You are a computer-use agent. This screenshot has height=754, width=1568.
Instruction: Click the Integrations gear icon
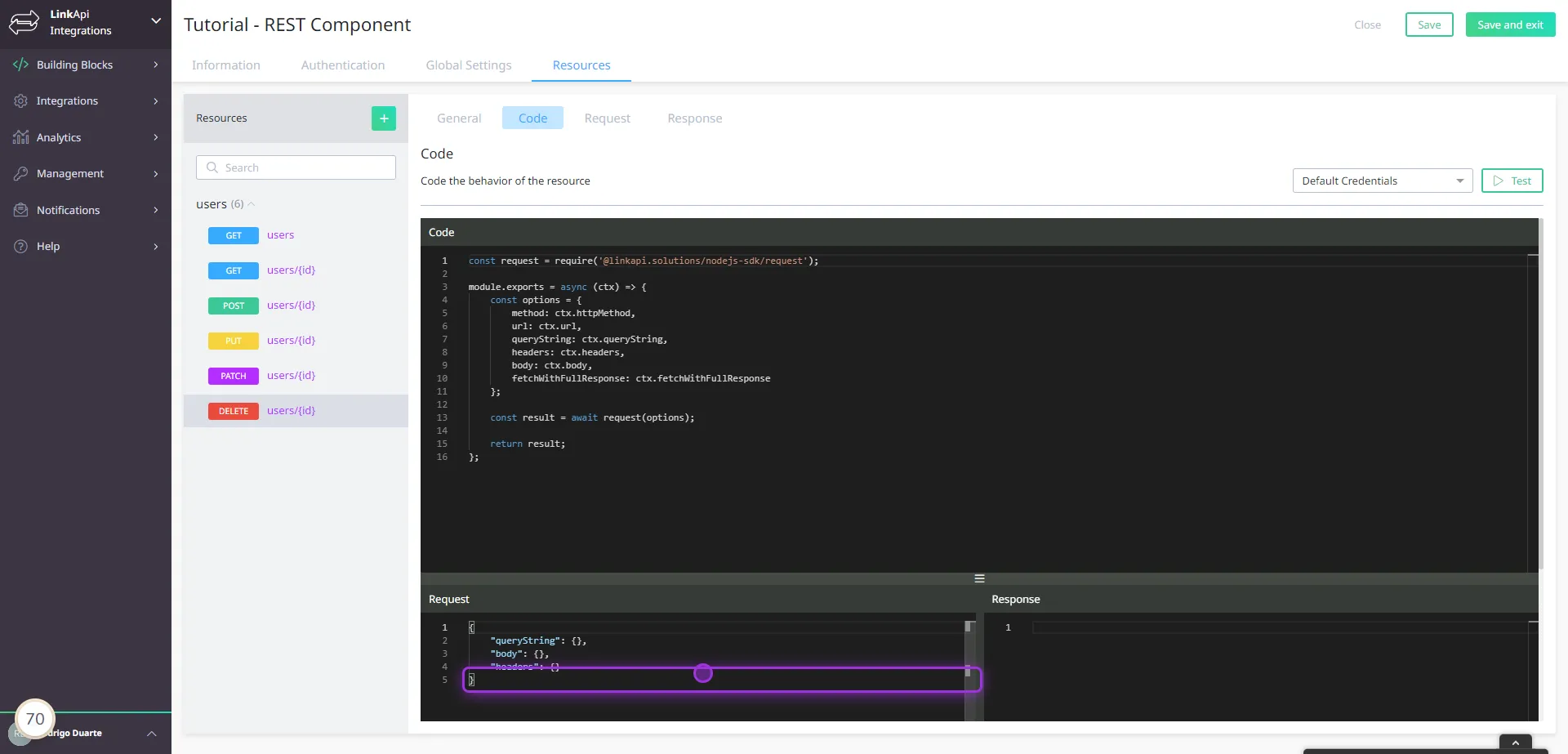coord(20,100)
